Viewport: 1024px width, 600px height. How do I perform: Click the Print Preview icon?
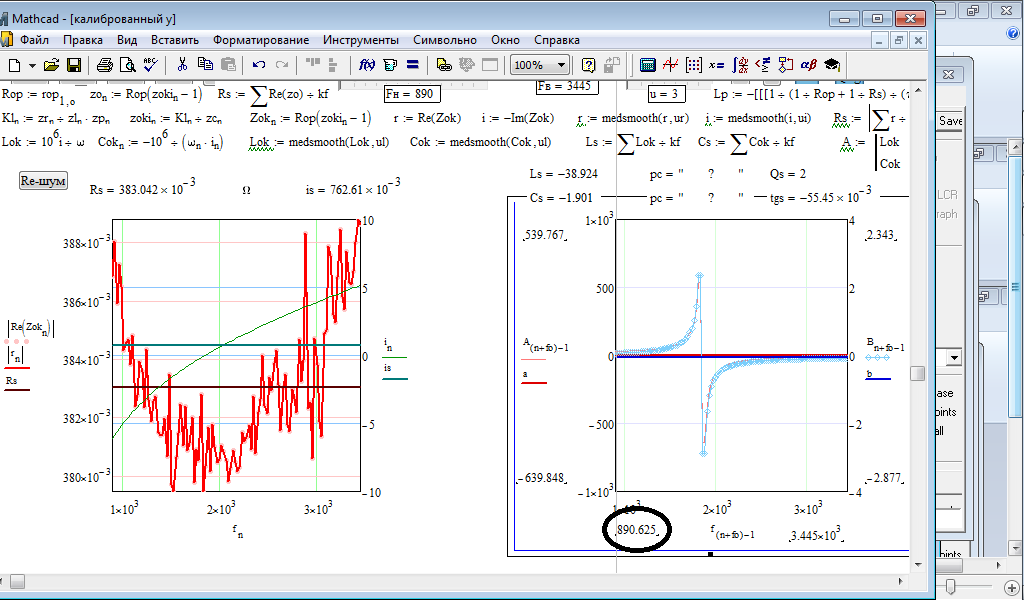point(127,65)
